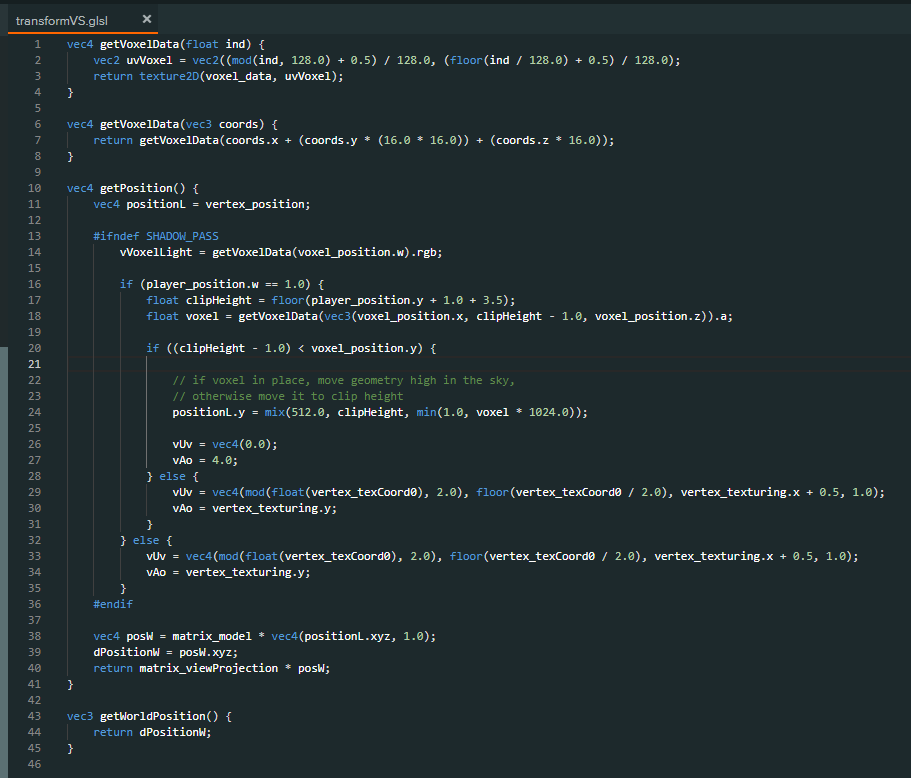Place cursor on empty line 21
The image size is (911, 778).
[x=488, y=364]
